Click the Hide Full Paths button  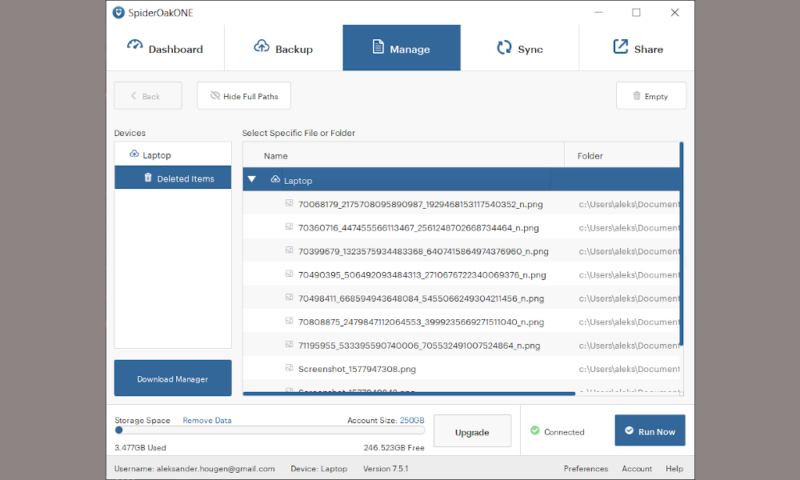click(x=245, y=96)
